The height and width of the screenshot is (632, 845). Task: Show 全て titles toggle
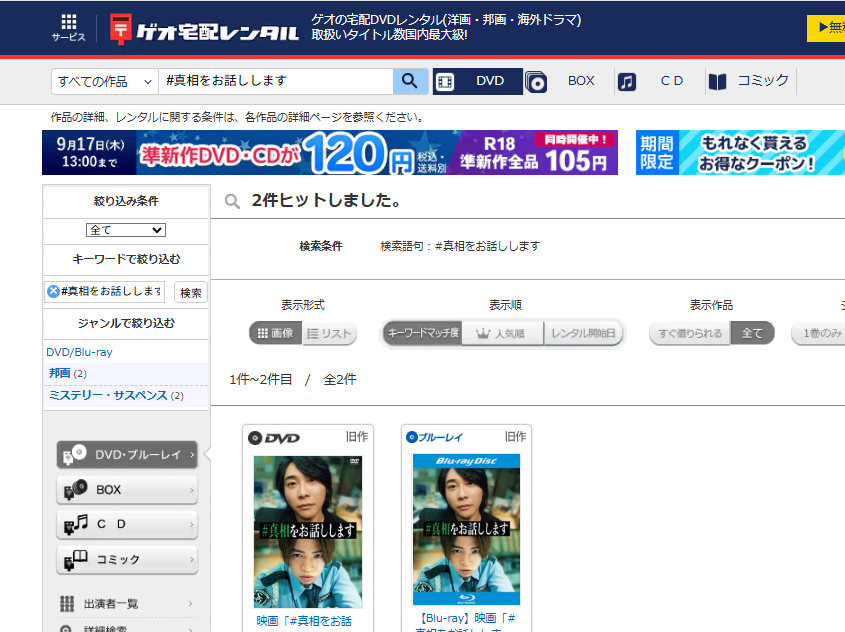tap(752, 334)
